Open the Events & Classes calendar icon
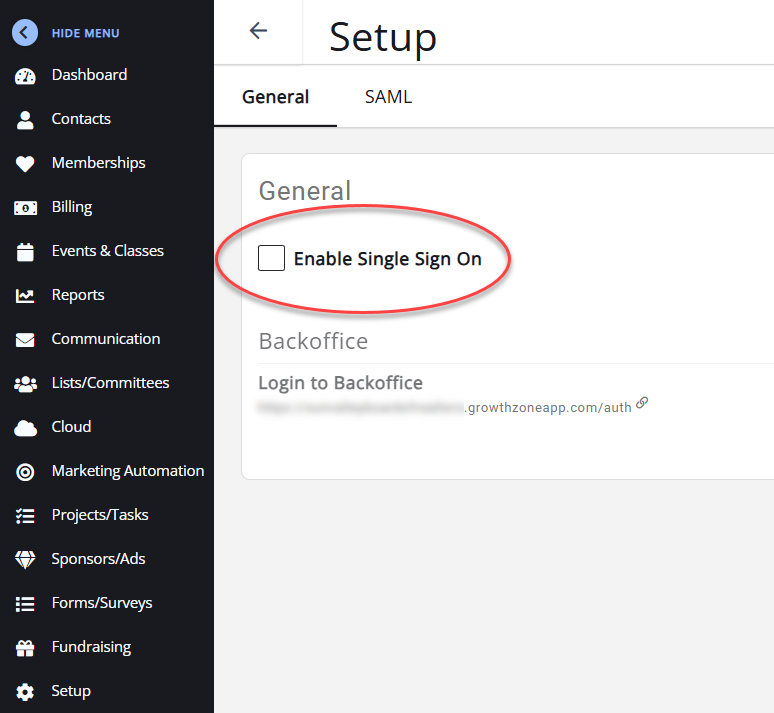This screenshot has height=713, width=774. click(x=26, y=252)
